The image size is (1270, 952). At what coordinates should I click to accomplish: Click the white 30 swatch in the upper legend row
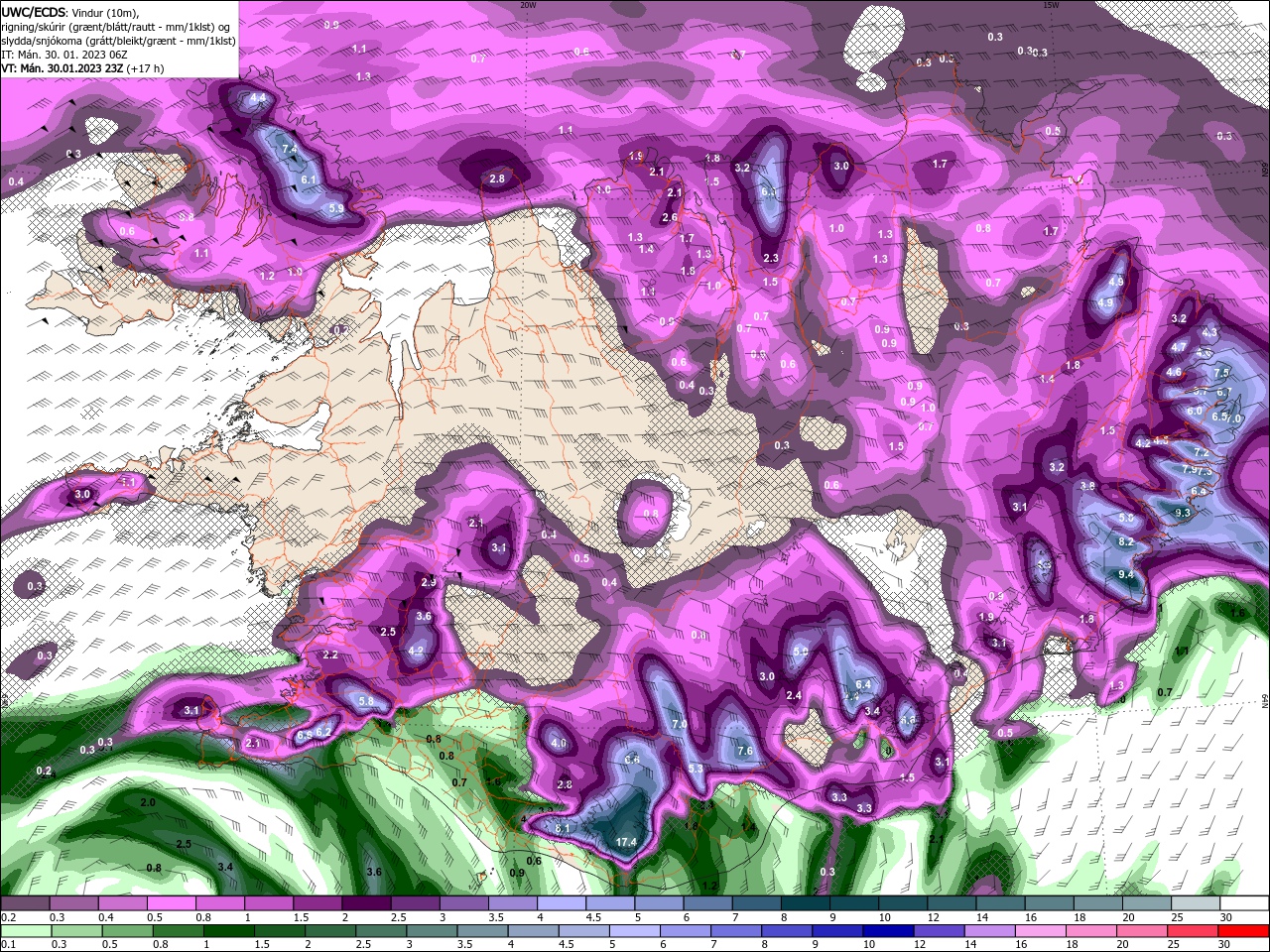click(x=1244, y=903)
